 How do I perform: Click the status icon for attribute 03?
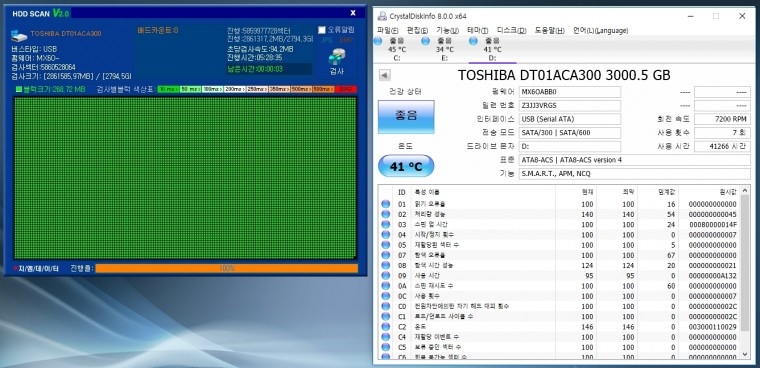click(386, 224)
